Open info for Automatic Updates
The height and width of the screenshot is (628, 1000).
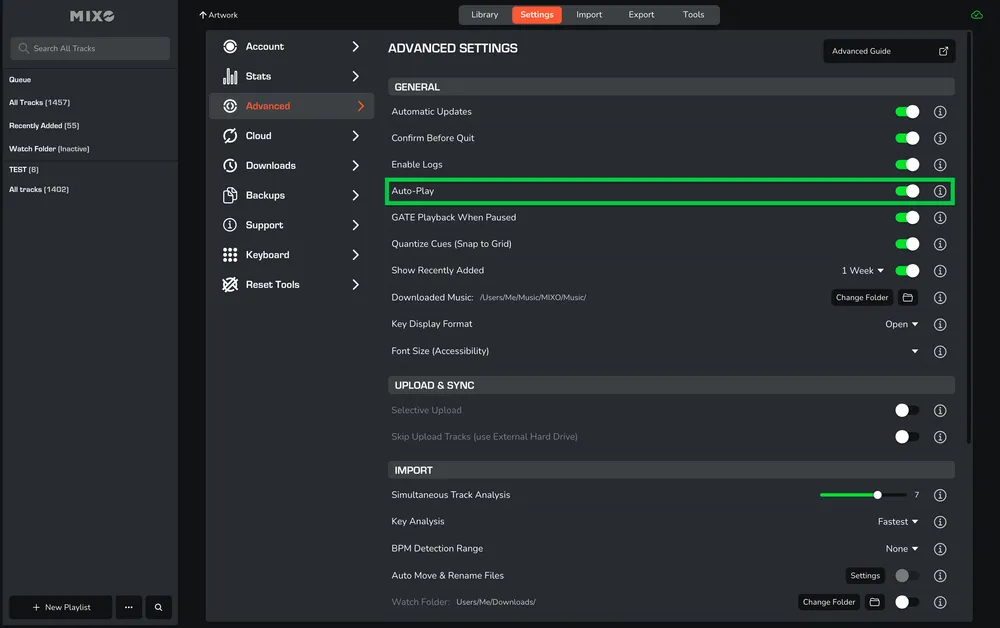tap(940, 112)
